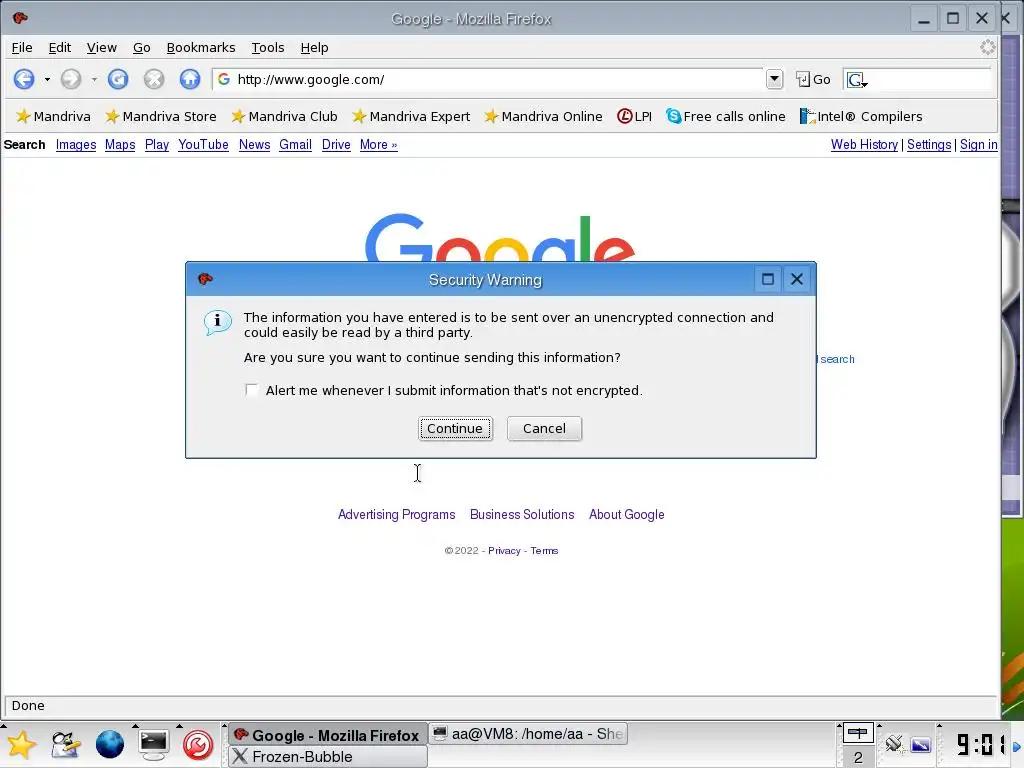
Task: Open the Intel Compilers bookmark
Action: pyautogui.click(x=861, y=116)
